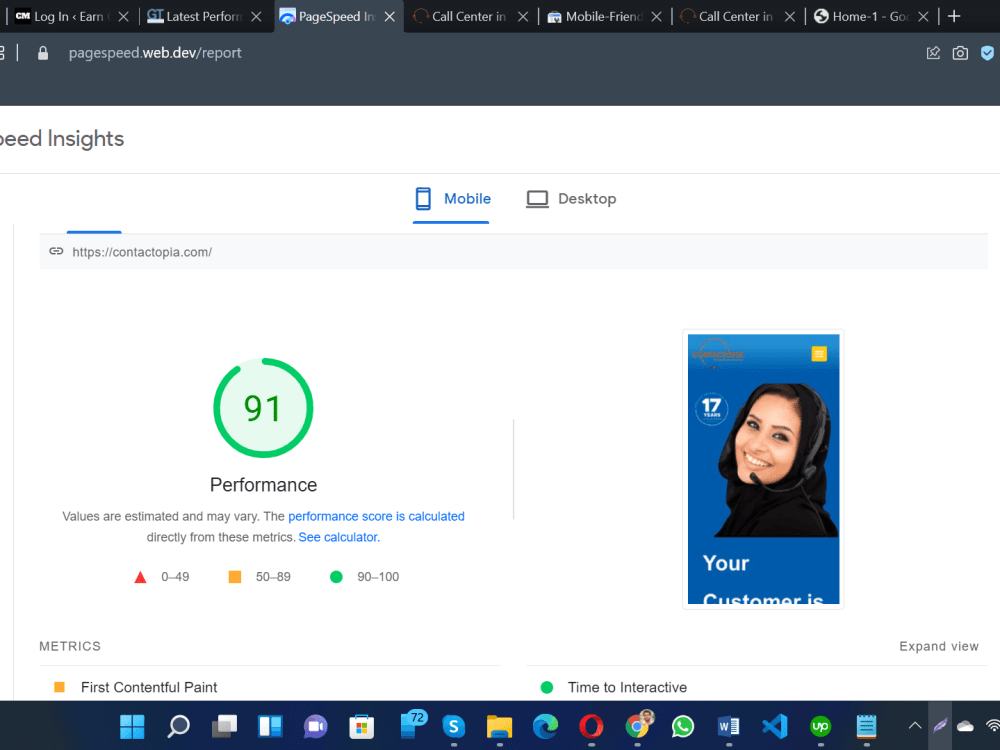
Task: Click the green circle 90–100 legend
Action: [364, 577]
